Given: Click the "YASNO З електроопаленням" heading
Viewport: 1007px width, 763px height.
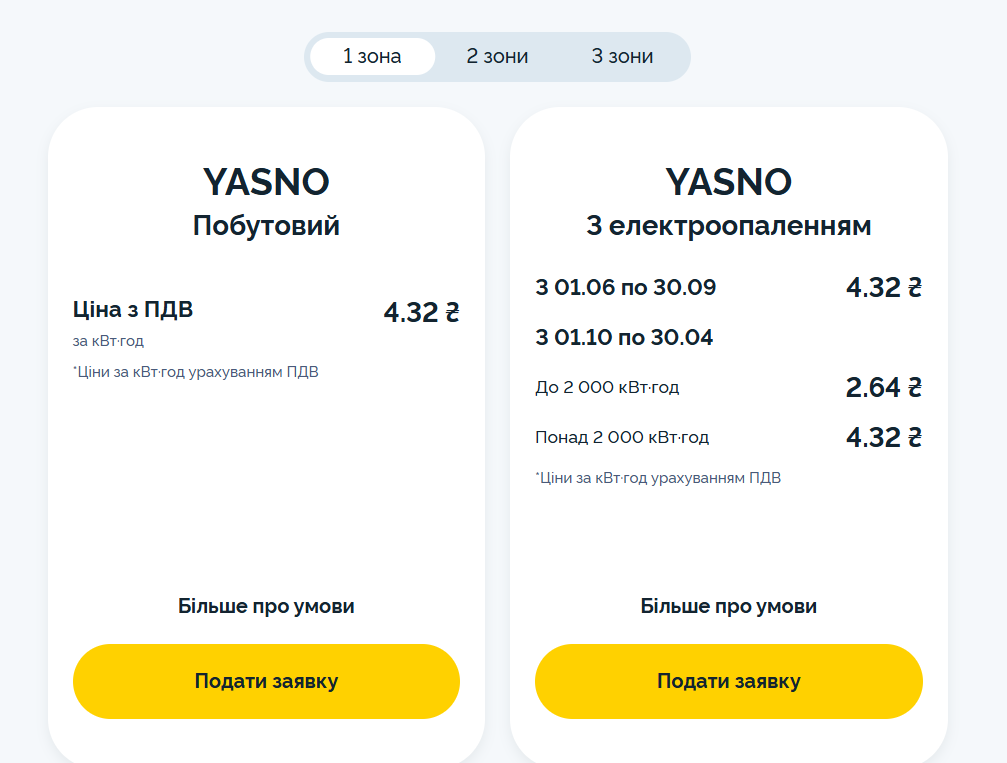Looking at the screenshot, I should [729, 200].
